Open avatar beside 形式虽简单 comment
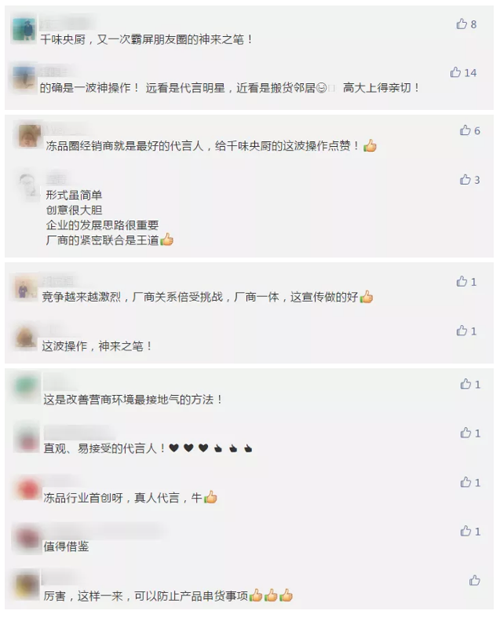Screen dimensions: 500x618 coord(30,185)
